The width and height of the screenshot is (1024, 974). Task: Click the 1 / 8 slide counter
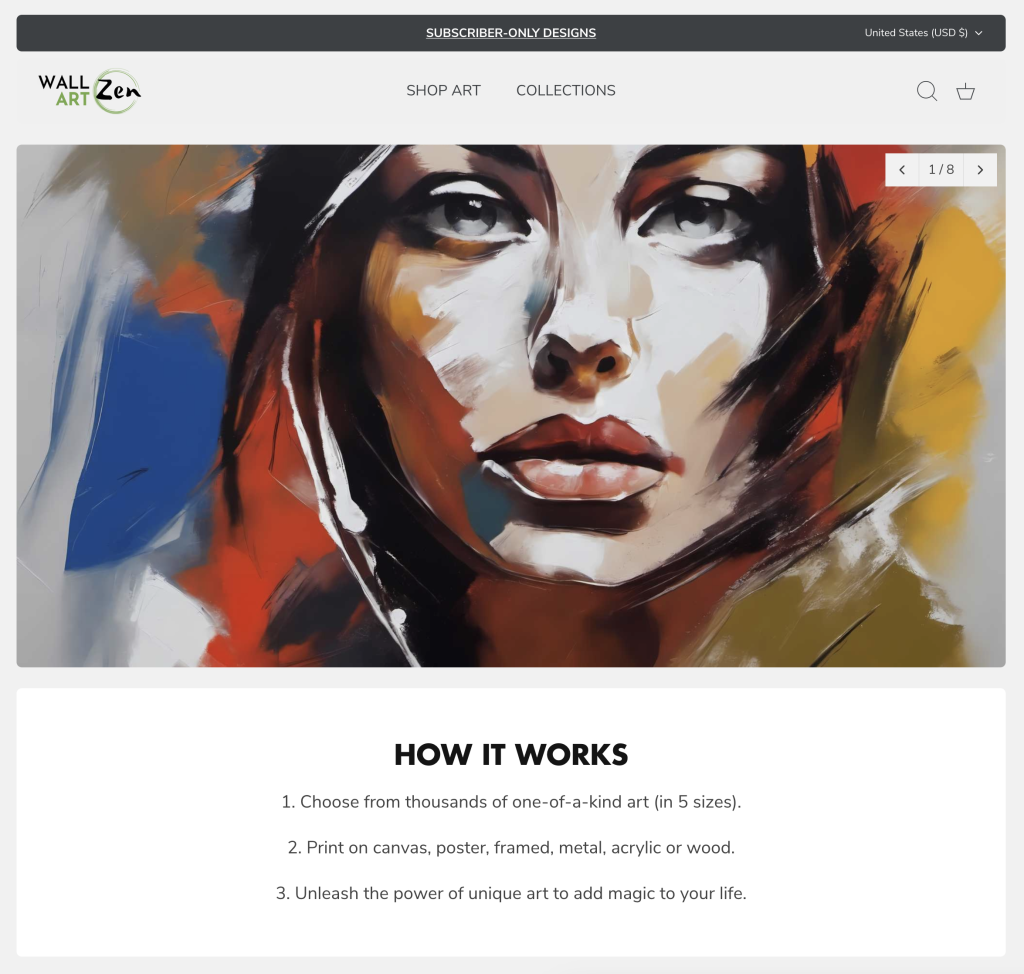pyautogui.click(x=941, y=170)
